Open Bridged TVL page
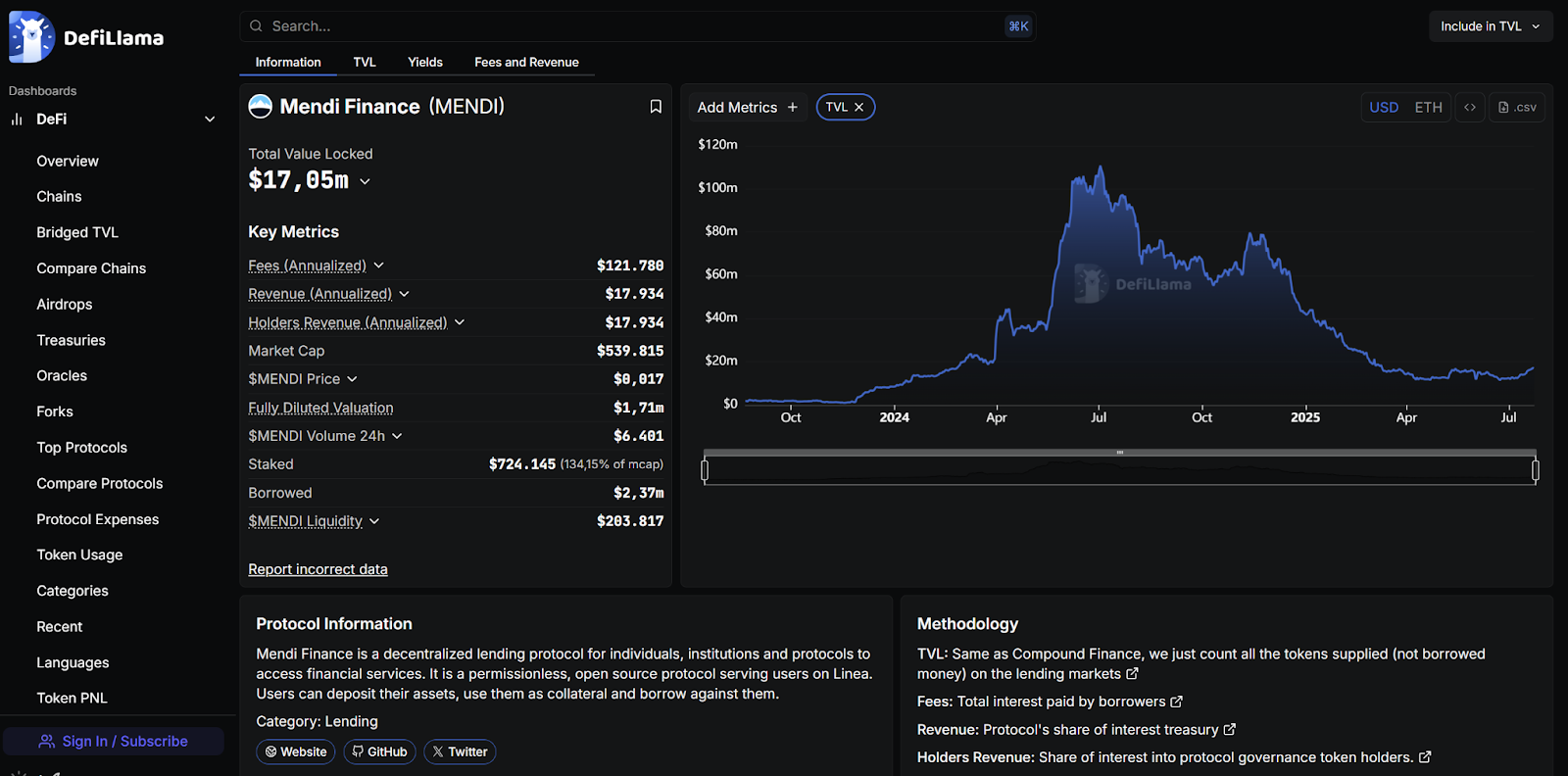 point(77,232)
